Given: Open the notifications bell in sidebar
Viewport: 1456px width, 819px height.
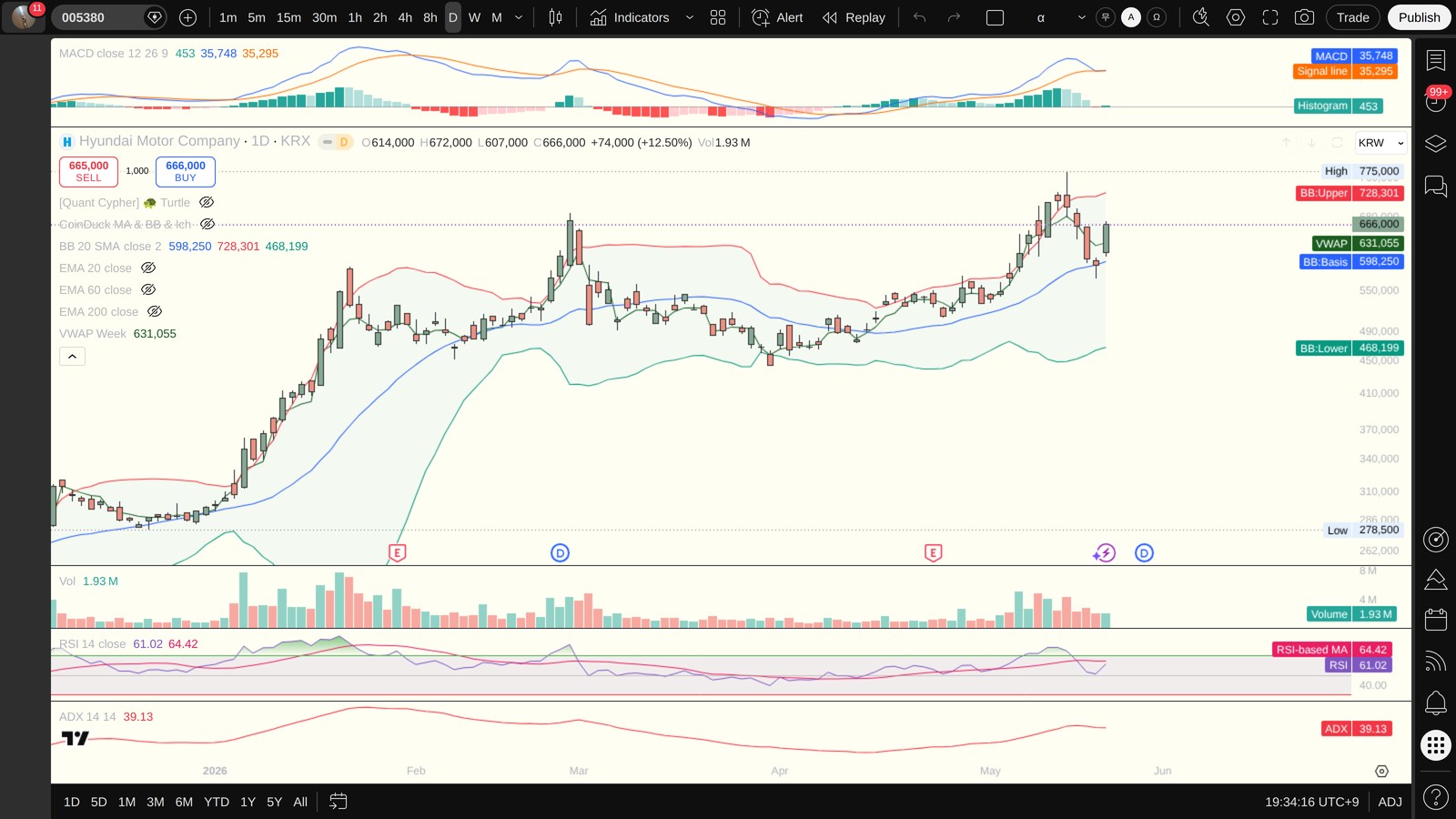Looking at the screenshot, I should click(x=1436, y=703).
